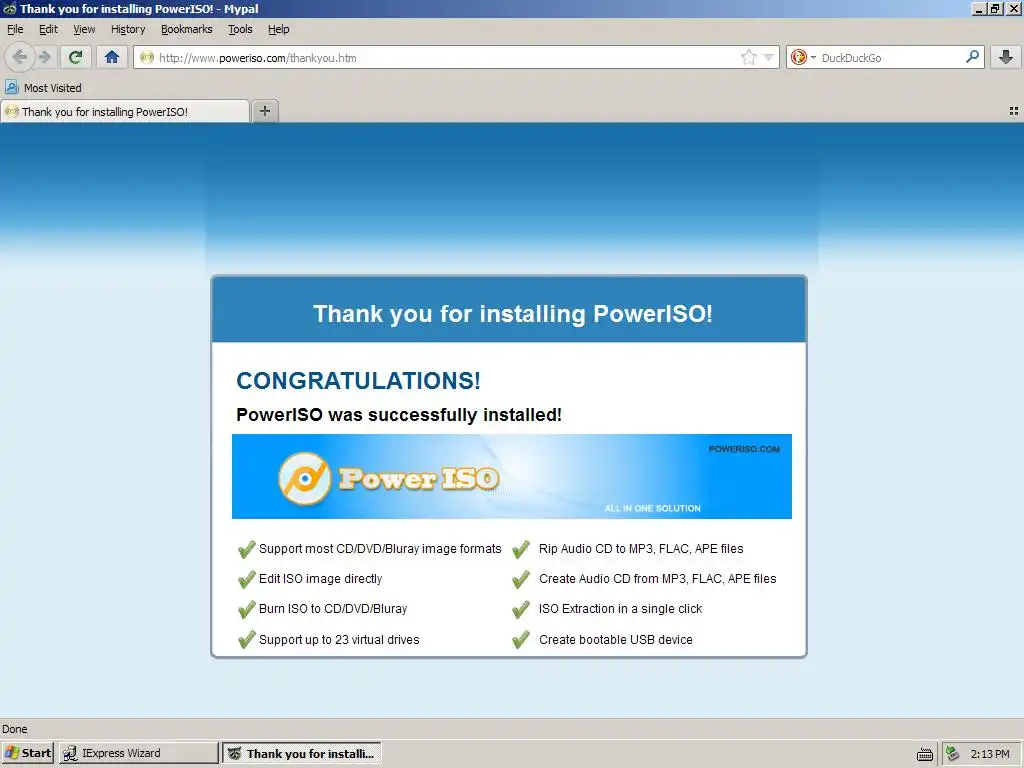Click 'Support up to 23 virtual drives' text
The width and height of the screenshot is (1024, 768).
point(339,639)
